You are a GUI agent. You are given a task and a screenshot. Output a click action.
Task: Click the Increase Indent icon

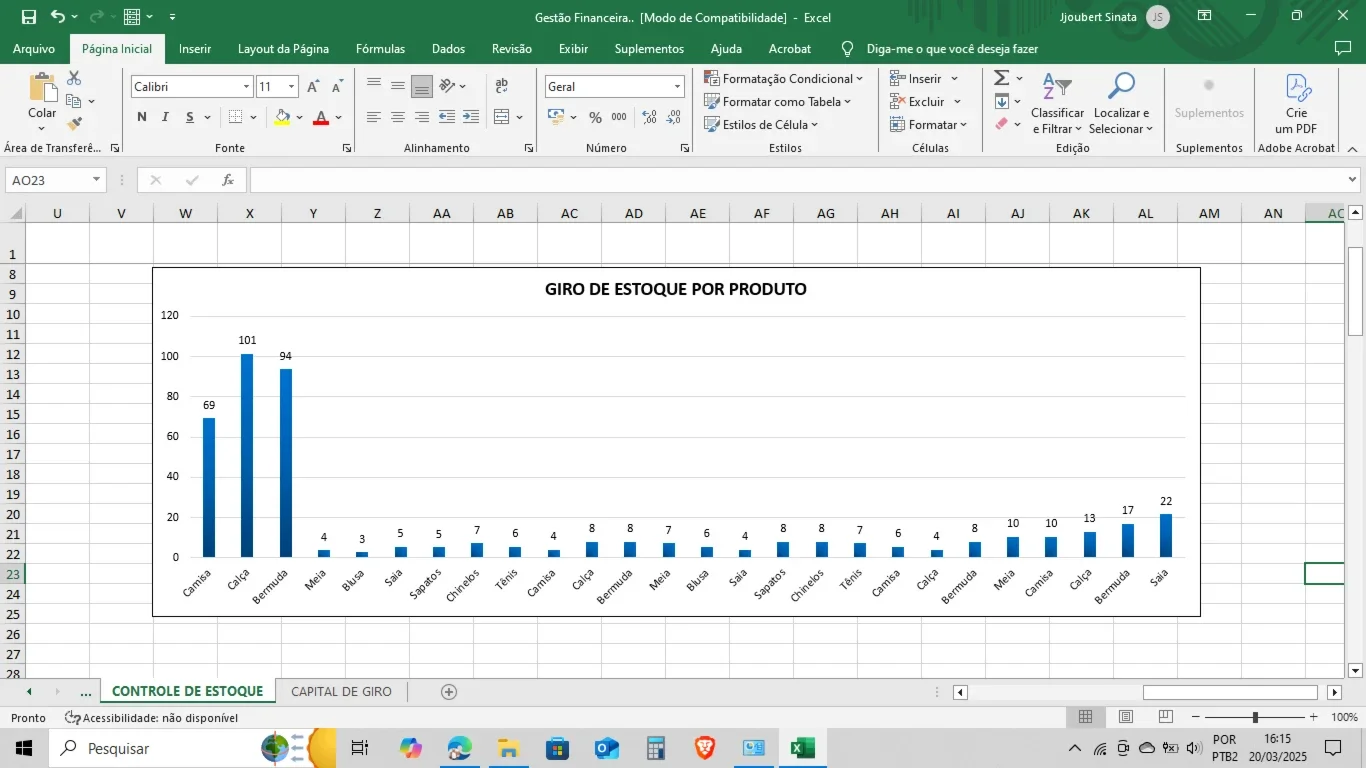pyautogui.click(x=470, y=117)
